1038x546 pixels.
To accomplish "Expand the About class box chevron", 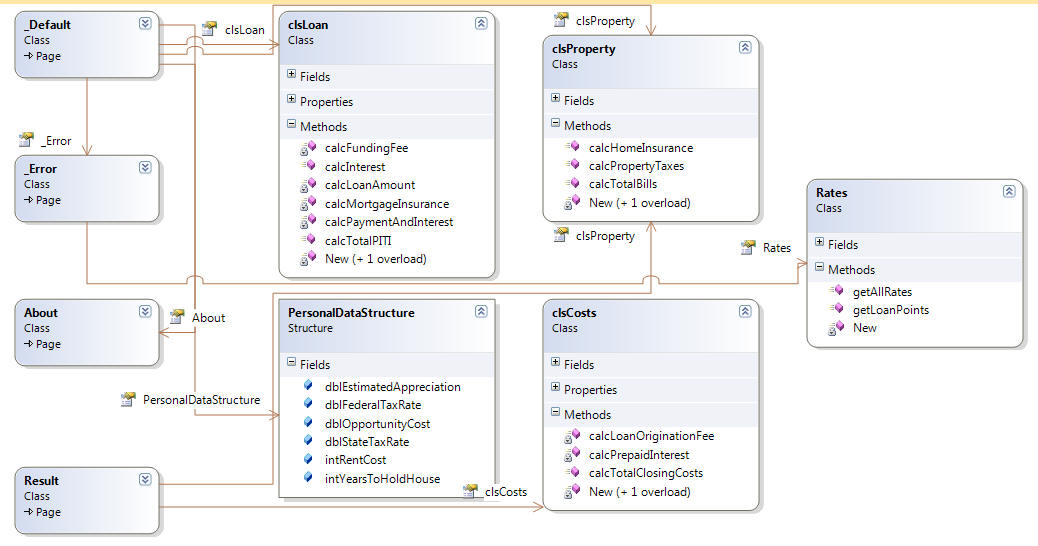I will [145, 311].
